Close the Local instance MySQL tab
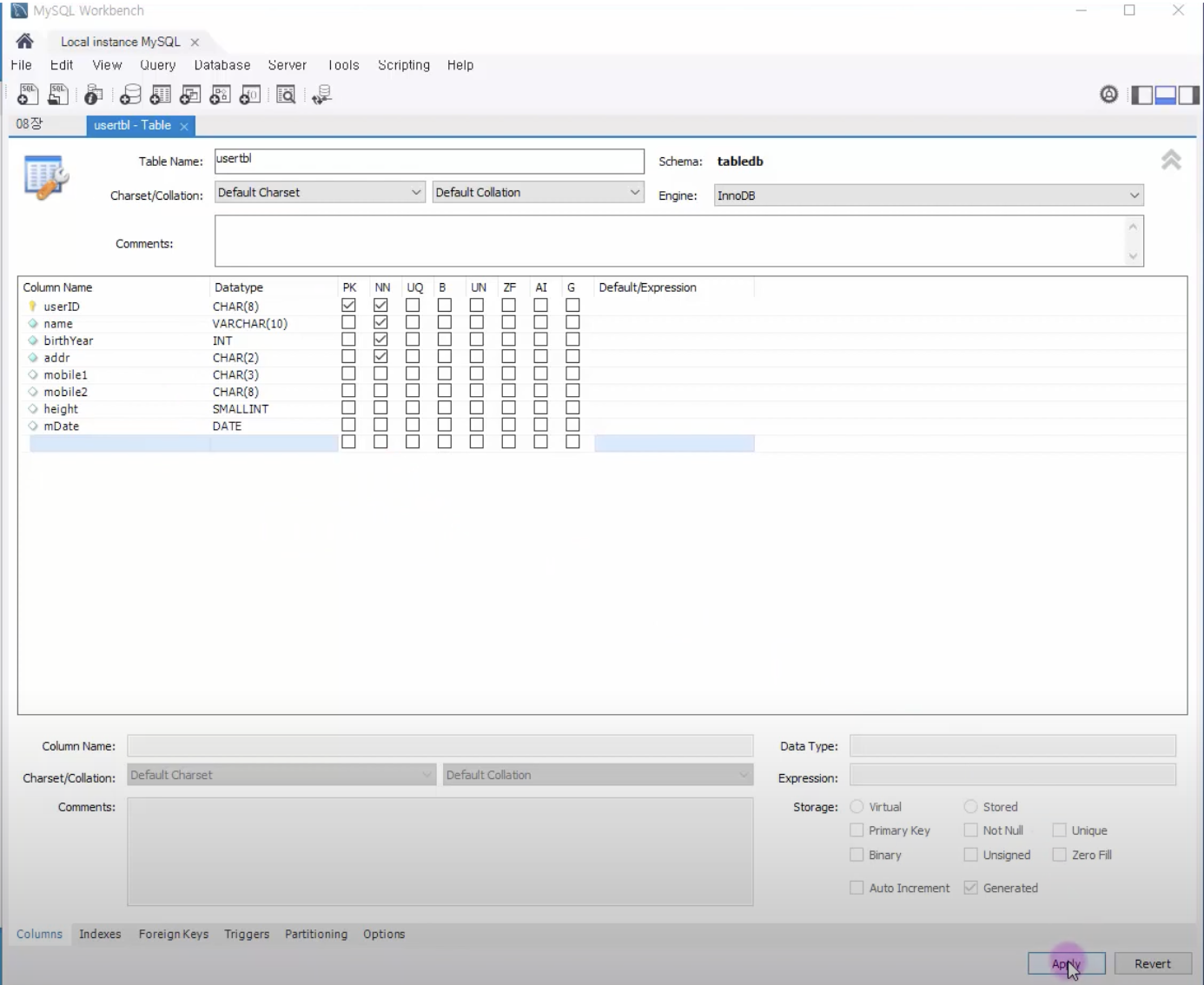Viewport: 1204px width, 985px height. pyautogui.click(x=195, y=42)
